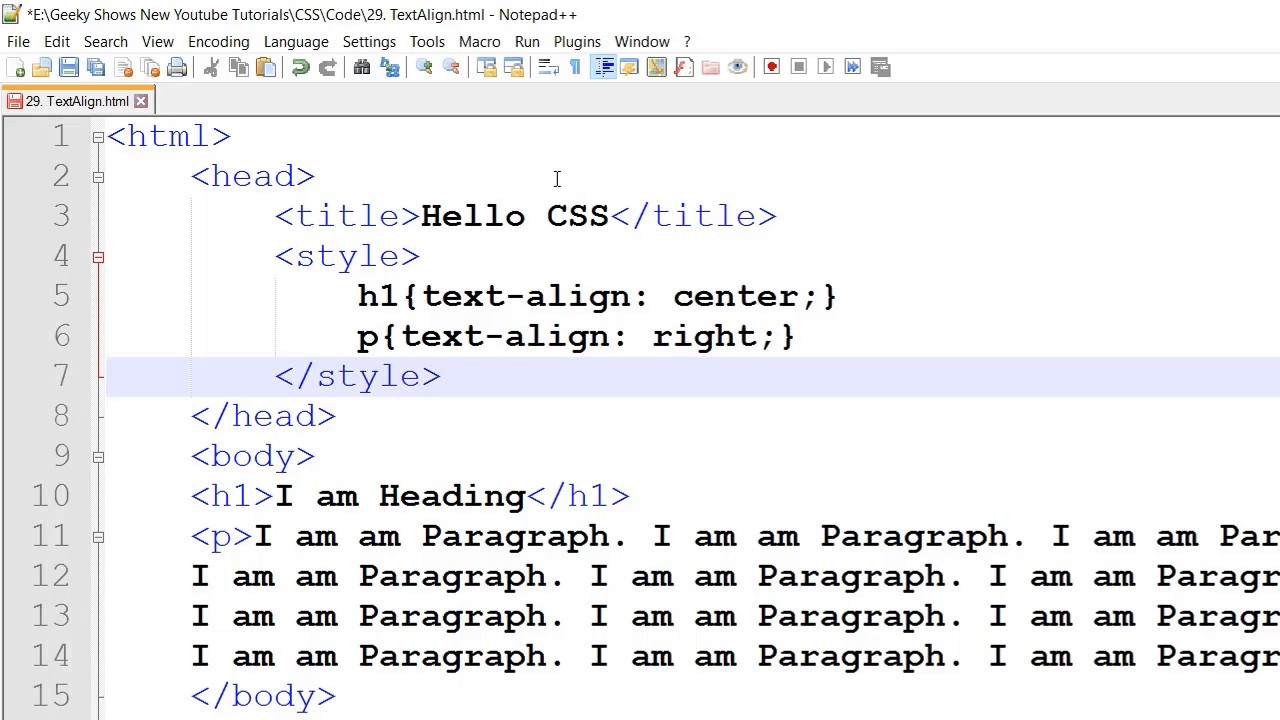
Task: Toggle synchronized vertical scrolling icon
Action: coord(486,67)
